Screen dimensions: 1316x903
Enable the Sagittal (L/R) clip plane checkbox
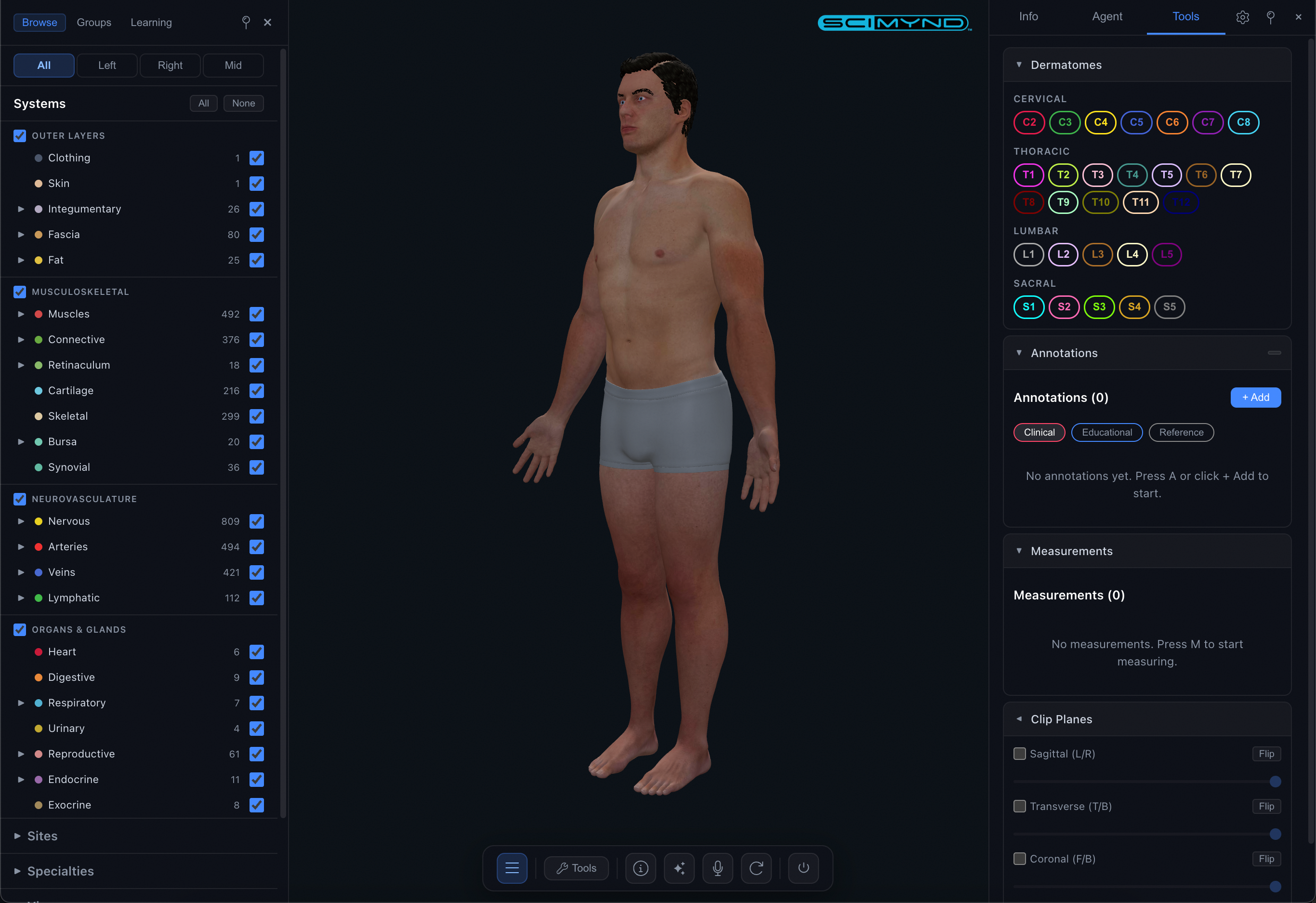1020,754
